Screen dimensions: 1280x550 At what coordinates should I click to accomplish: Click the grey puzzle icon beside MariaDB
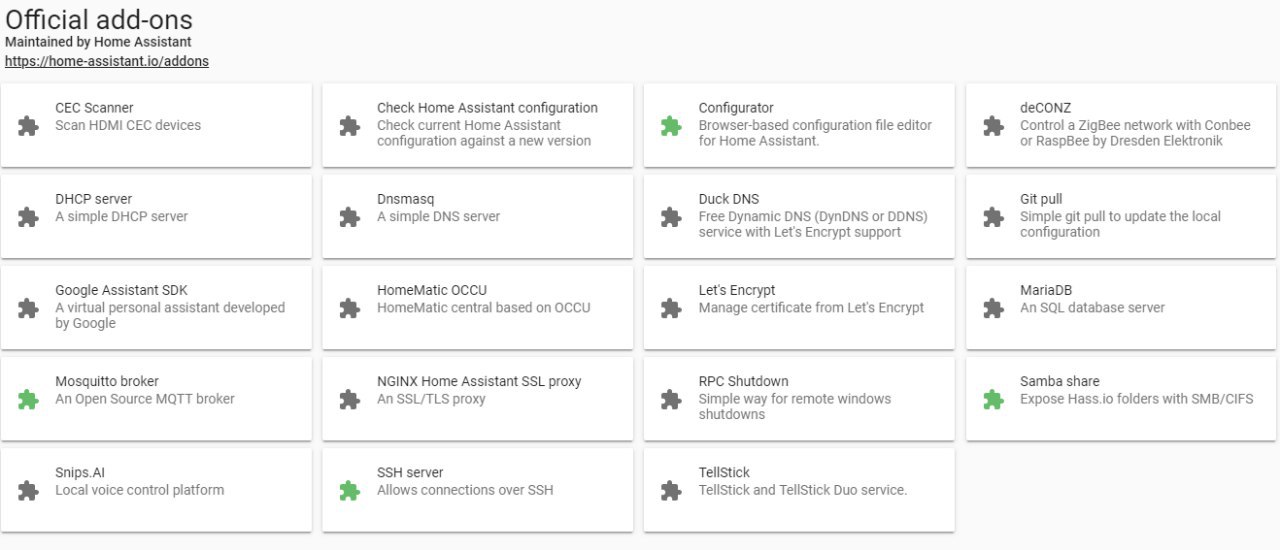click(993, 308)
